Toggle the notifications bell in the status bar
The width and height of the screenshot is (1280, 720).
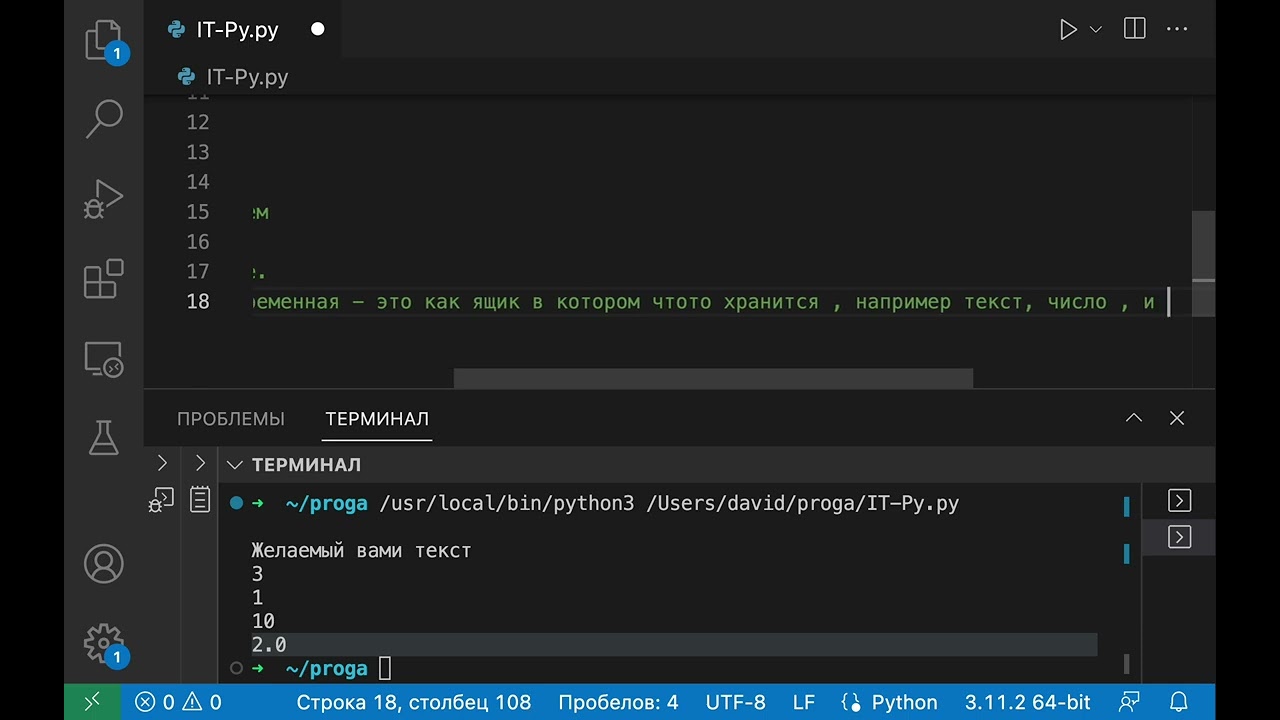pyautogui.click(x=1179, y=702)
